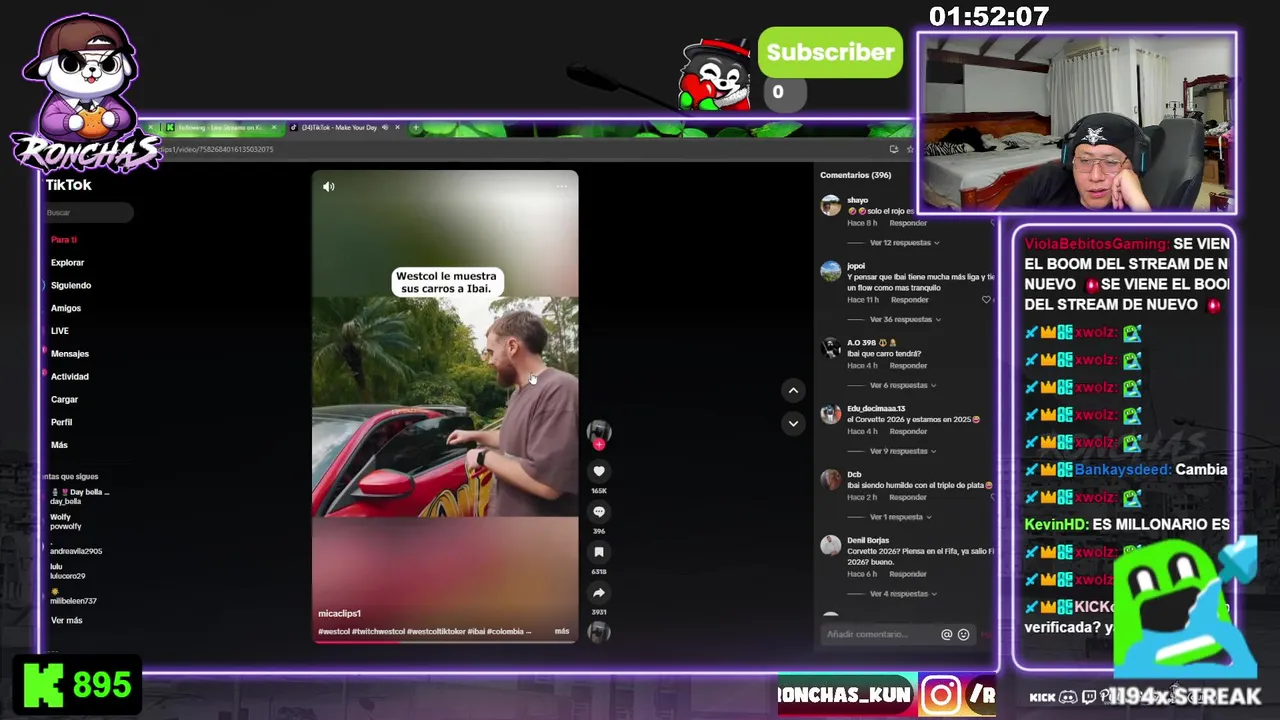Expand the video caption with 'más'
This screenshot has height=720, width=1280.
tap(562, 631)
